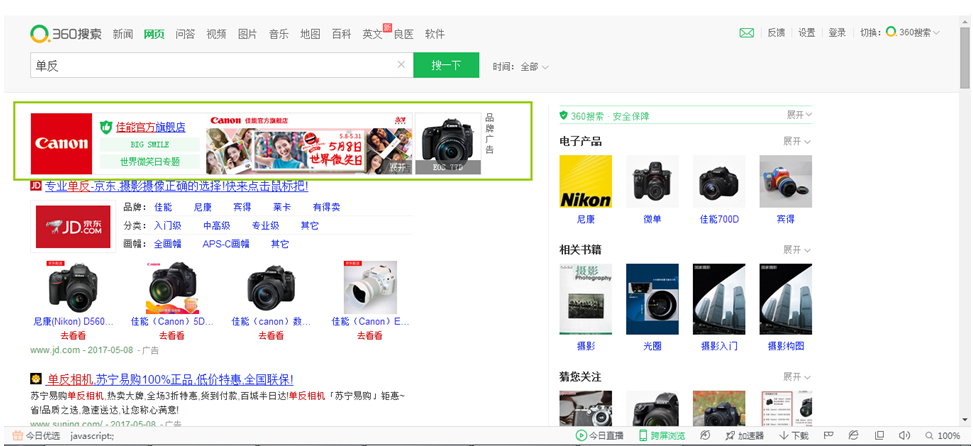Expand the 电子产品 section

point(796,141)
